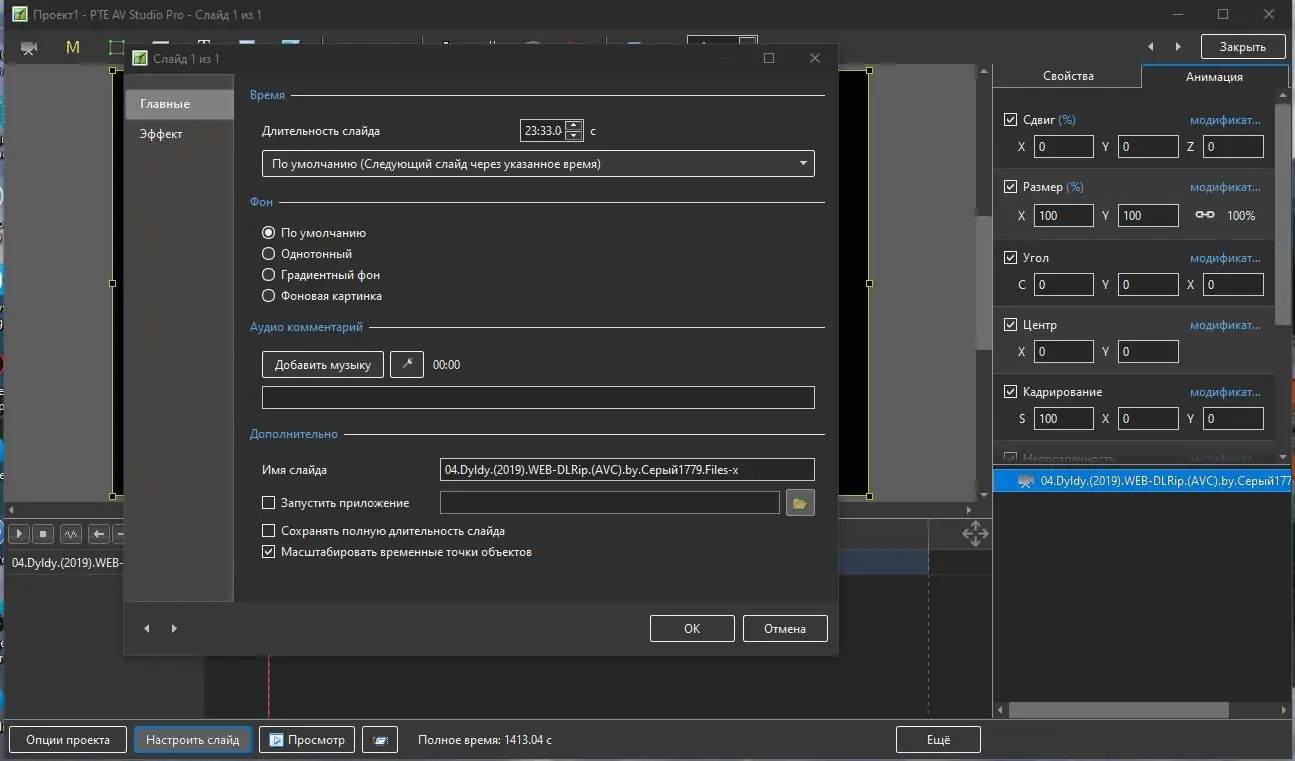Toggle the Сдвиг checkbox in Animation panel
Screen dimensions: 1295x761
pos(1010,120)
